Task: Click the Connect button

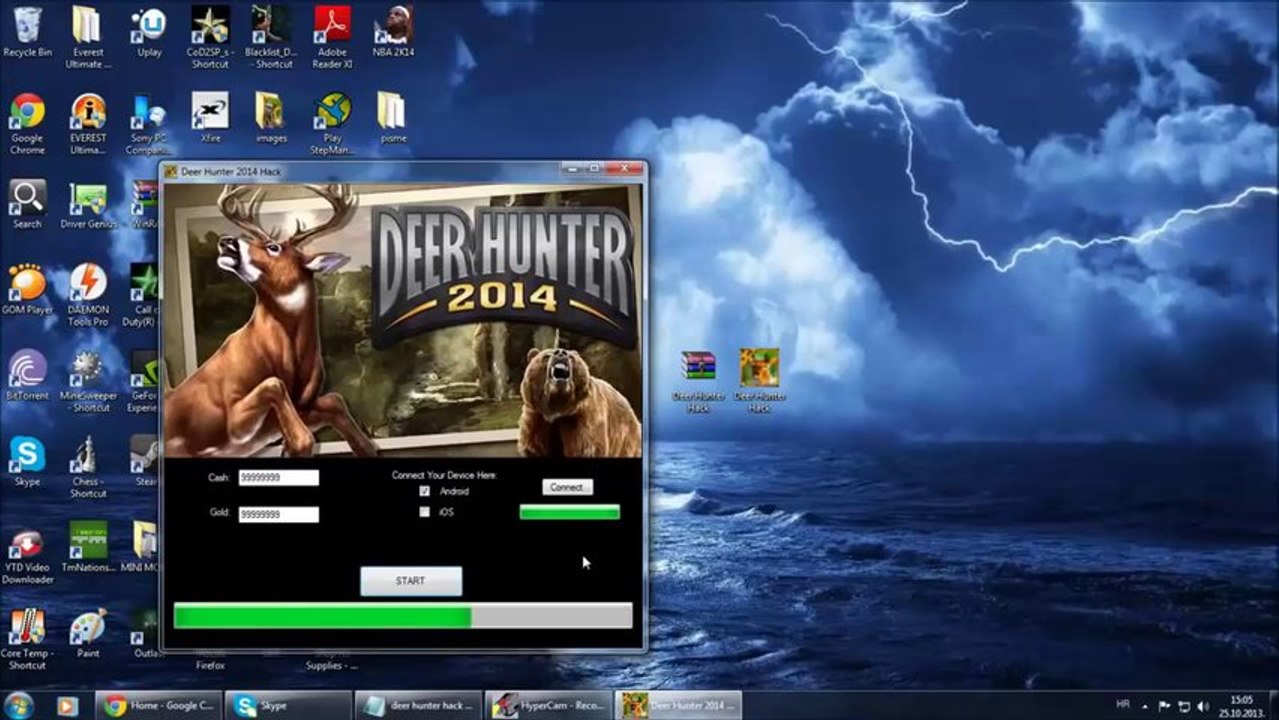Action: coord(567,487)
